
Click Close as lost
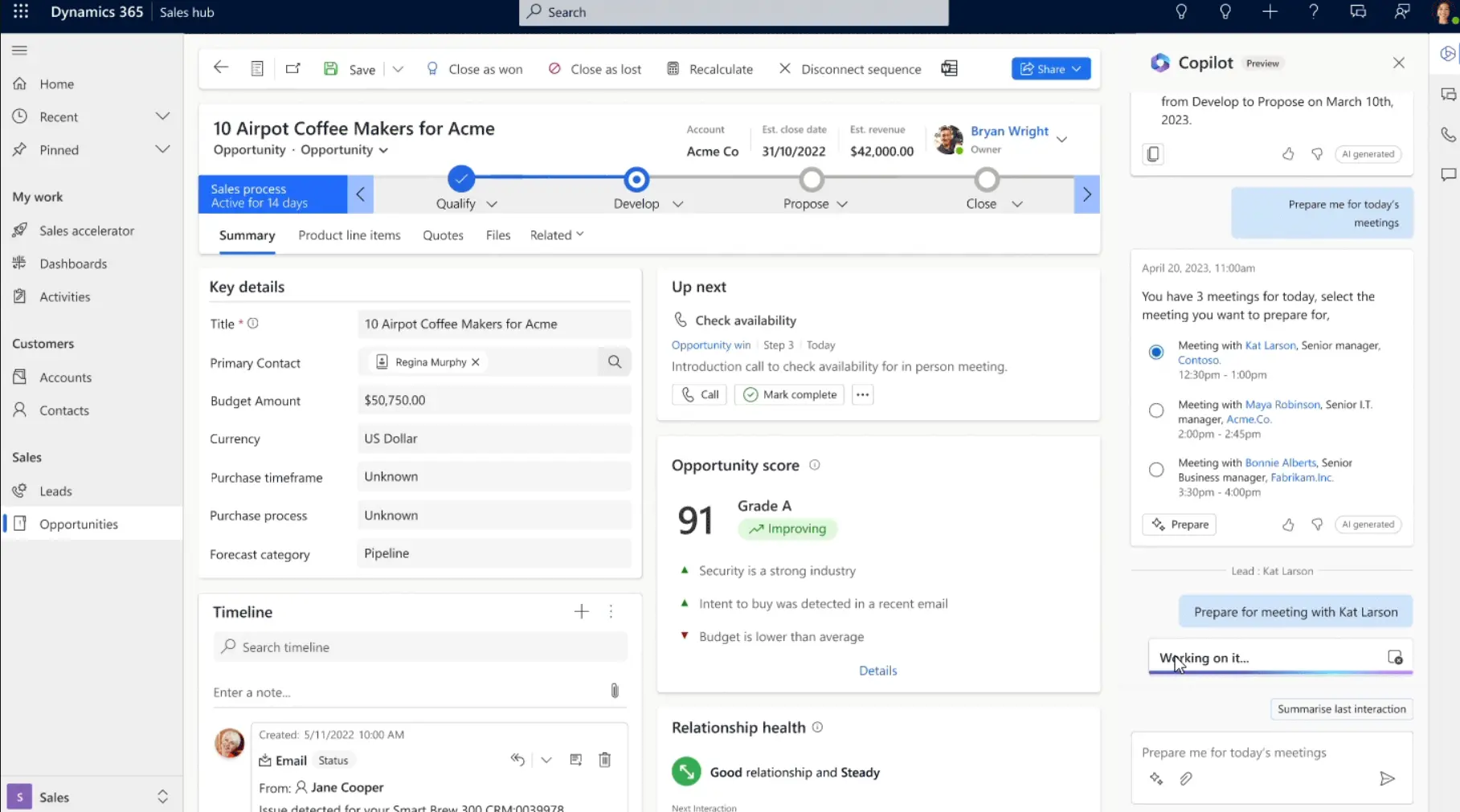point(595,69)
